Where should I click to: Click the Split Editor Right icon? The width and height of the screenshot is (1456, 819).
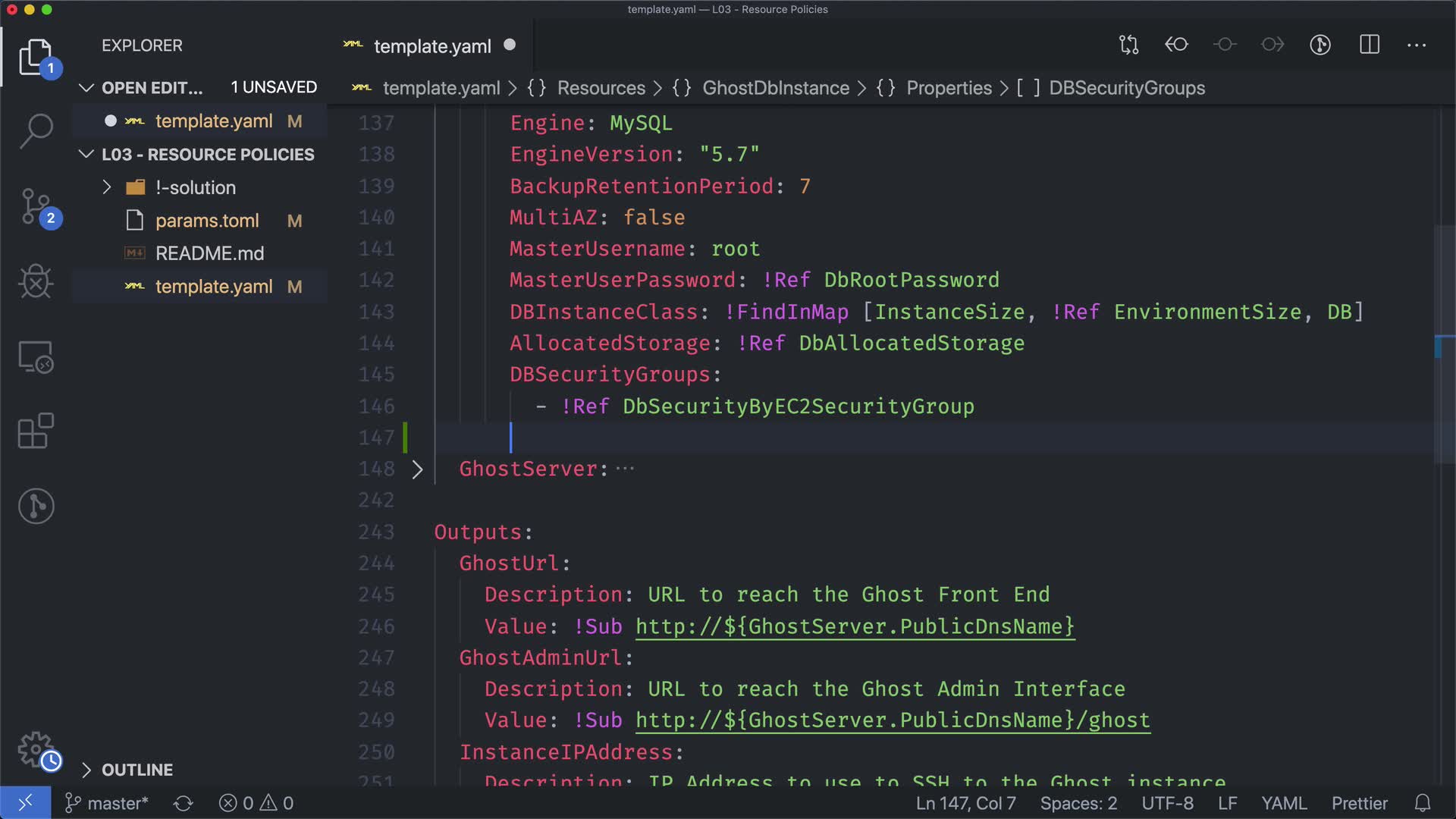click(1370, 45)
